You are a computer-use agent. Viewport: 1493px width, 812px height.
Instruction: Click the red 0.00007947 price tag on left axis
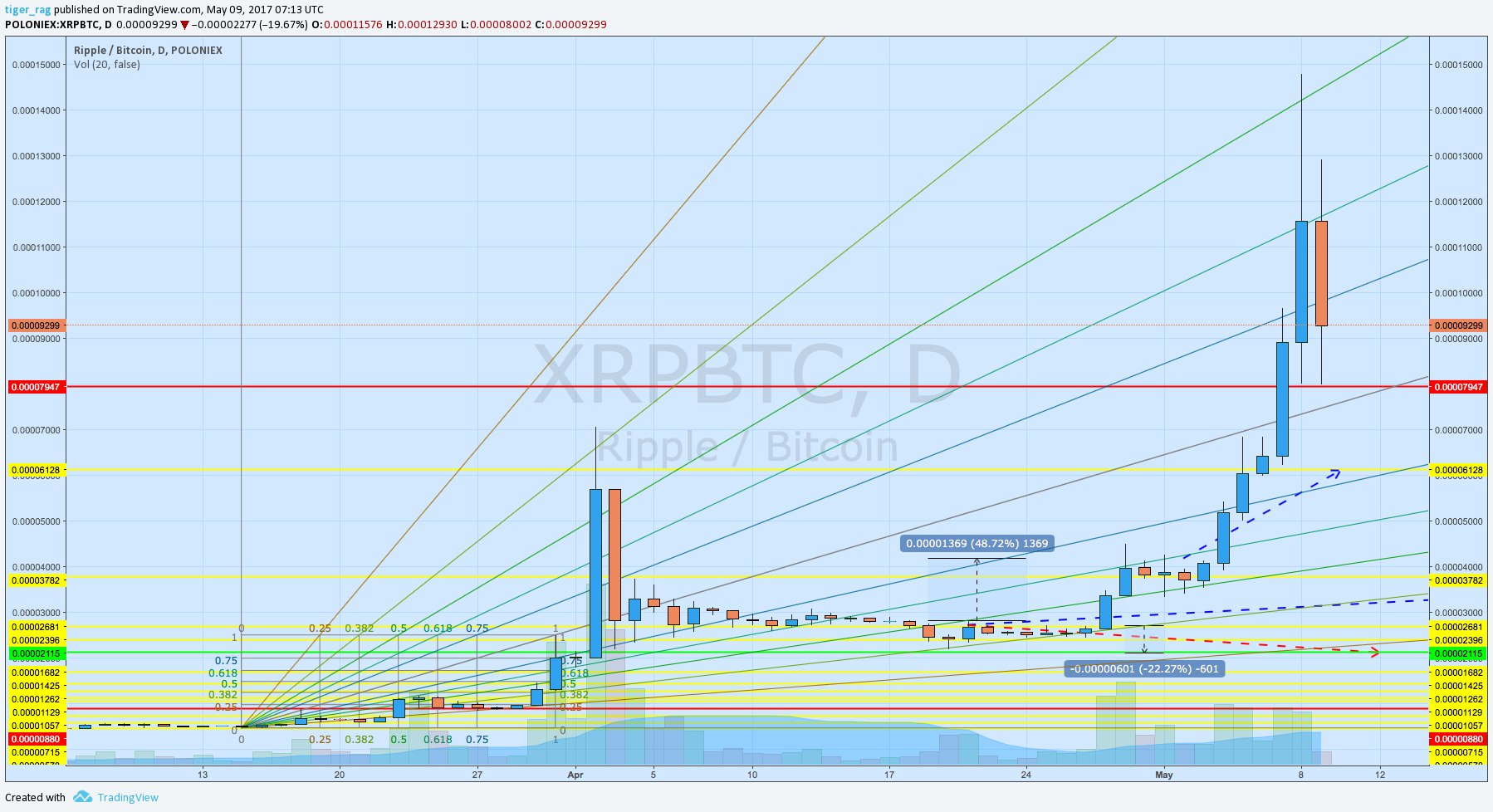[37, 387]
